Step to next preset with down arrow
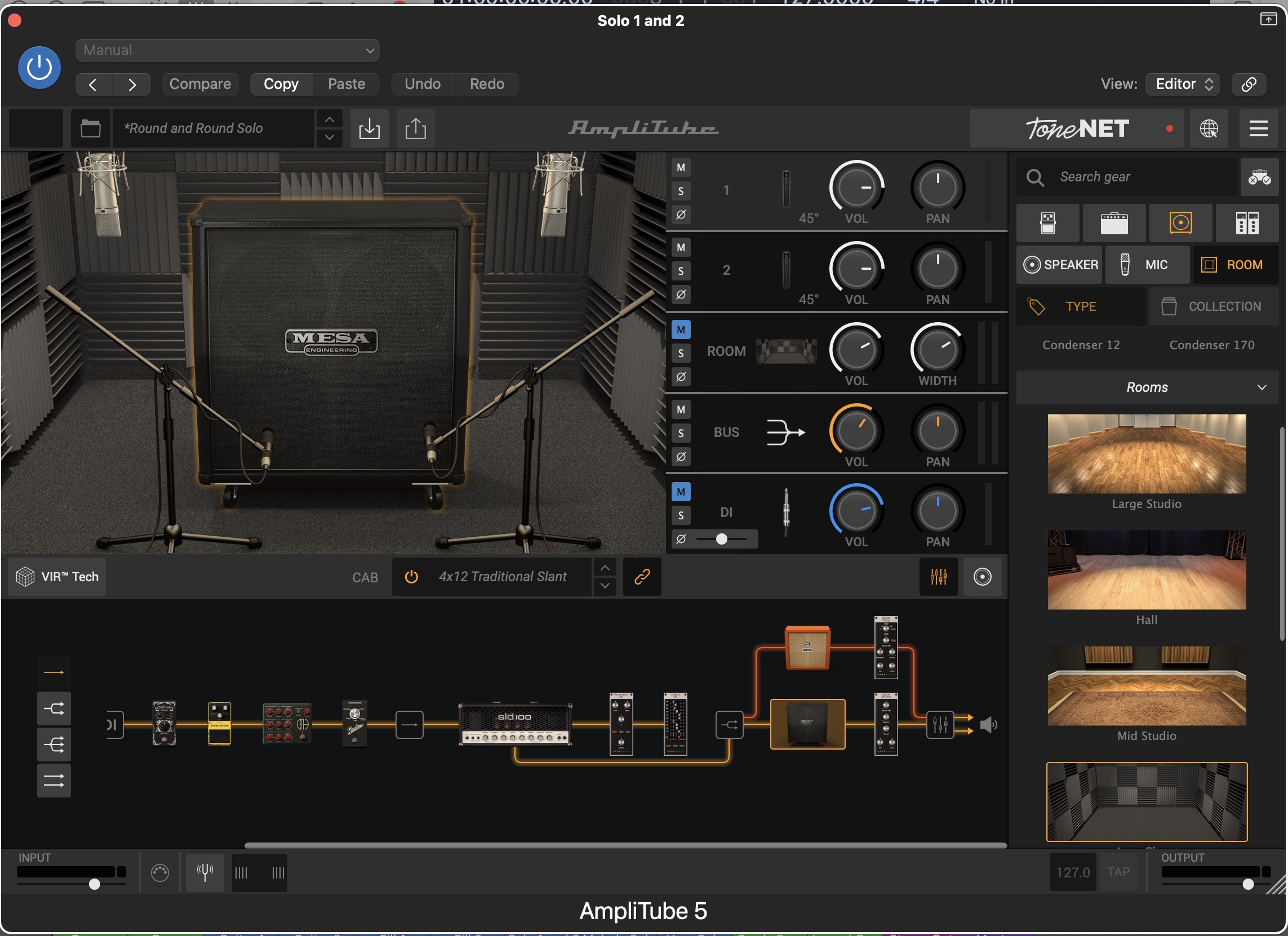Viewport: 1288px width, 936px height. click(x=330, y=137)
